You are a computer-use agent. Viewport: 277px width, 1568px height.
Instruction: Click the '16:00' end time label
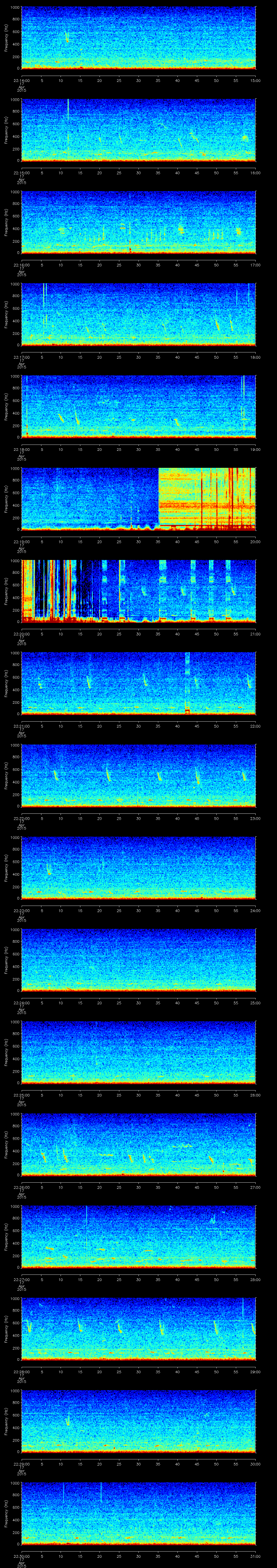(x=255, y=173)
